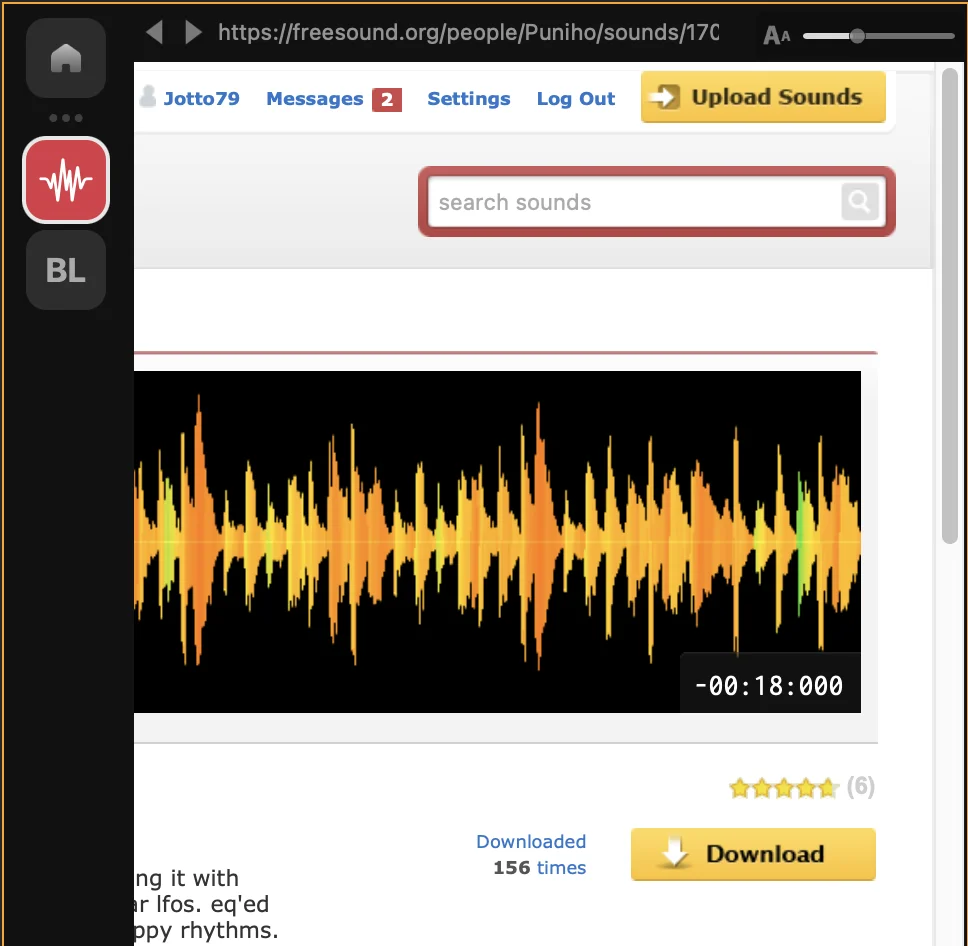This screenshot has width=968, height=946.
Task: Open the three-dots sidebar menu
Action: pos(66,117)
